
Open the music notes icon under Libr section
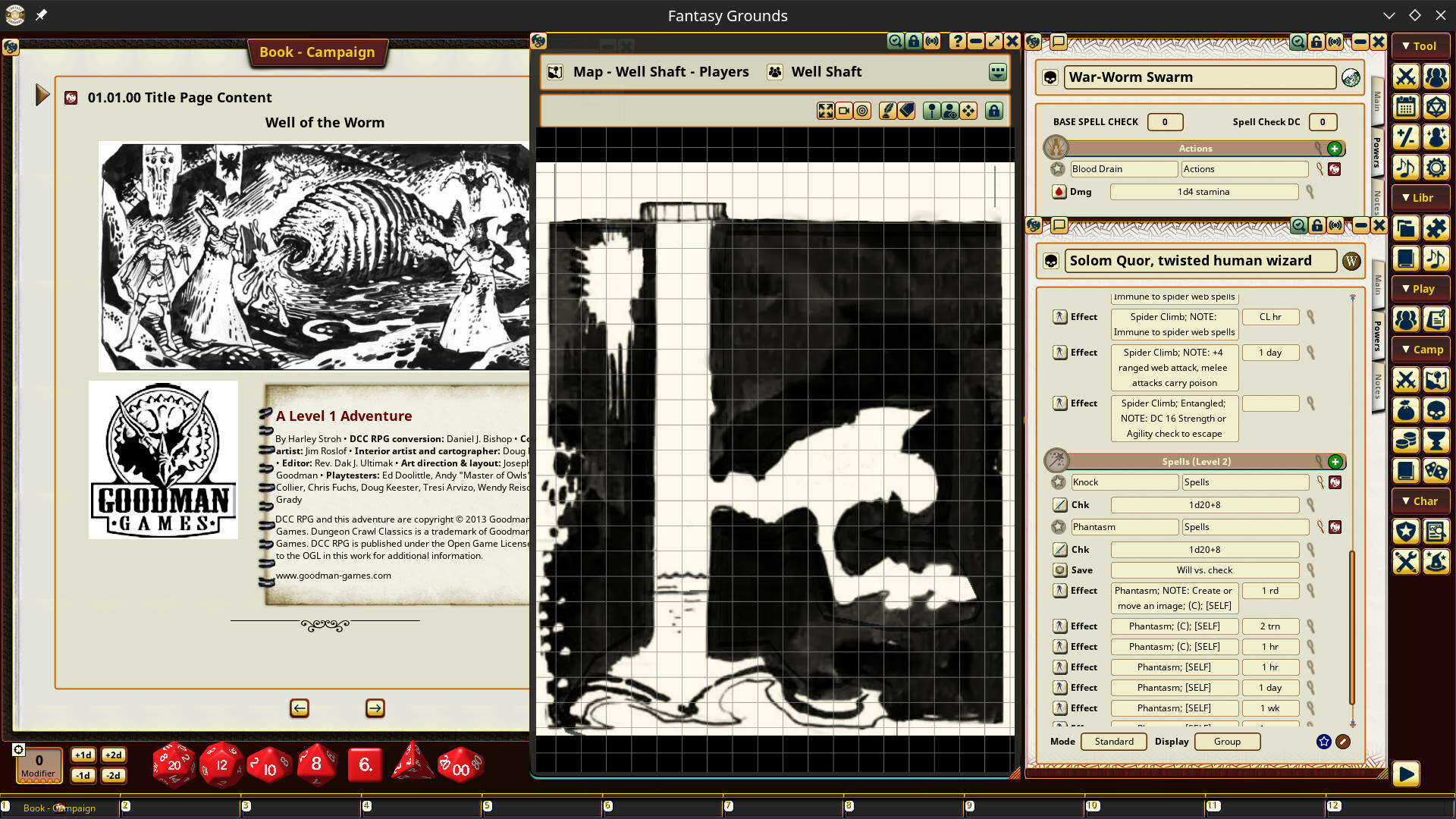[1438, 258]
